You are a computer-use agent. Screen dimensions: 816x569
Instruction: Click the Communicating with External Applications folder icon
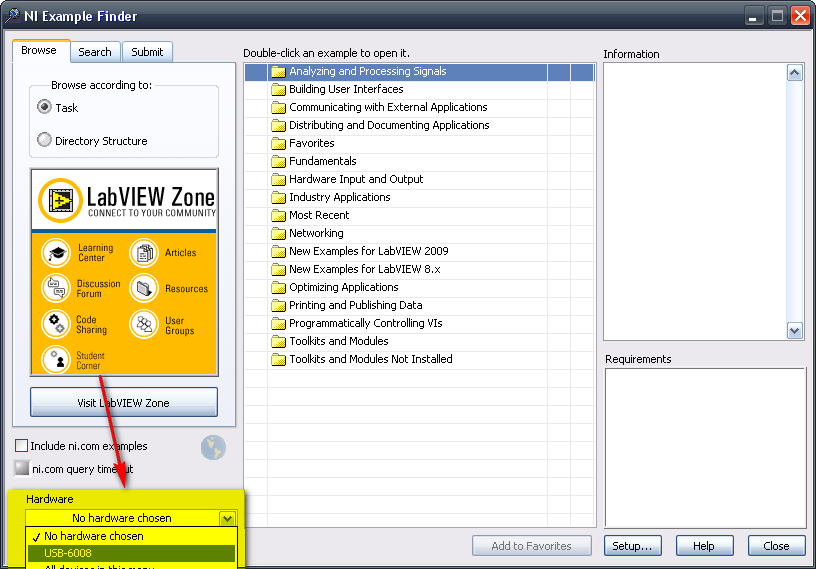278,108
